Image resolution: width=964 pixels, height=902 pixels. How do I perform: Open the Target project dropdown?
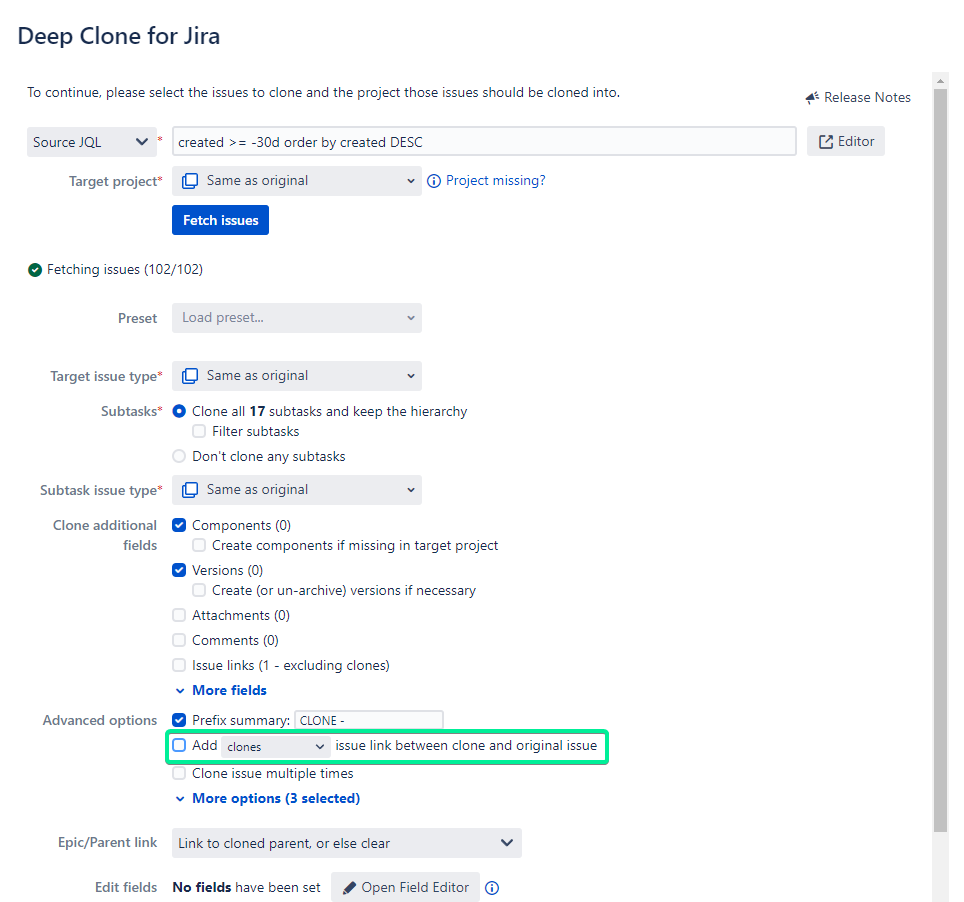(x=297, y=181)
